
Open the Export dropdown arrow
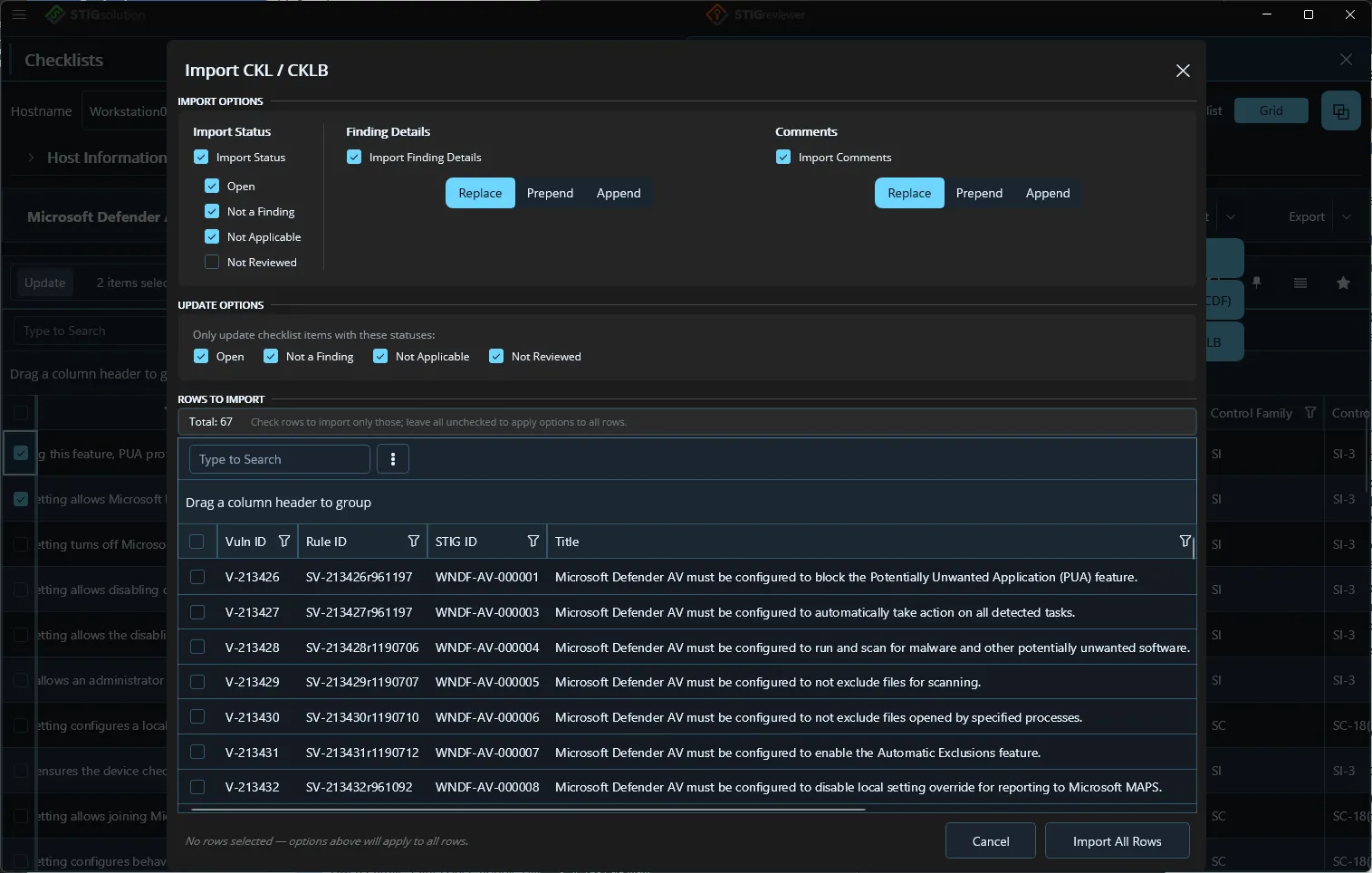[1347, 217]
